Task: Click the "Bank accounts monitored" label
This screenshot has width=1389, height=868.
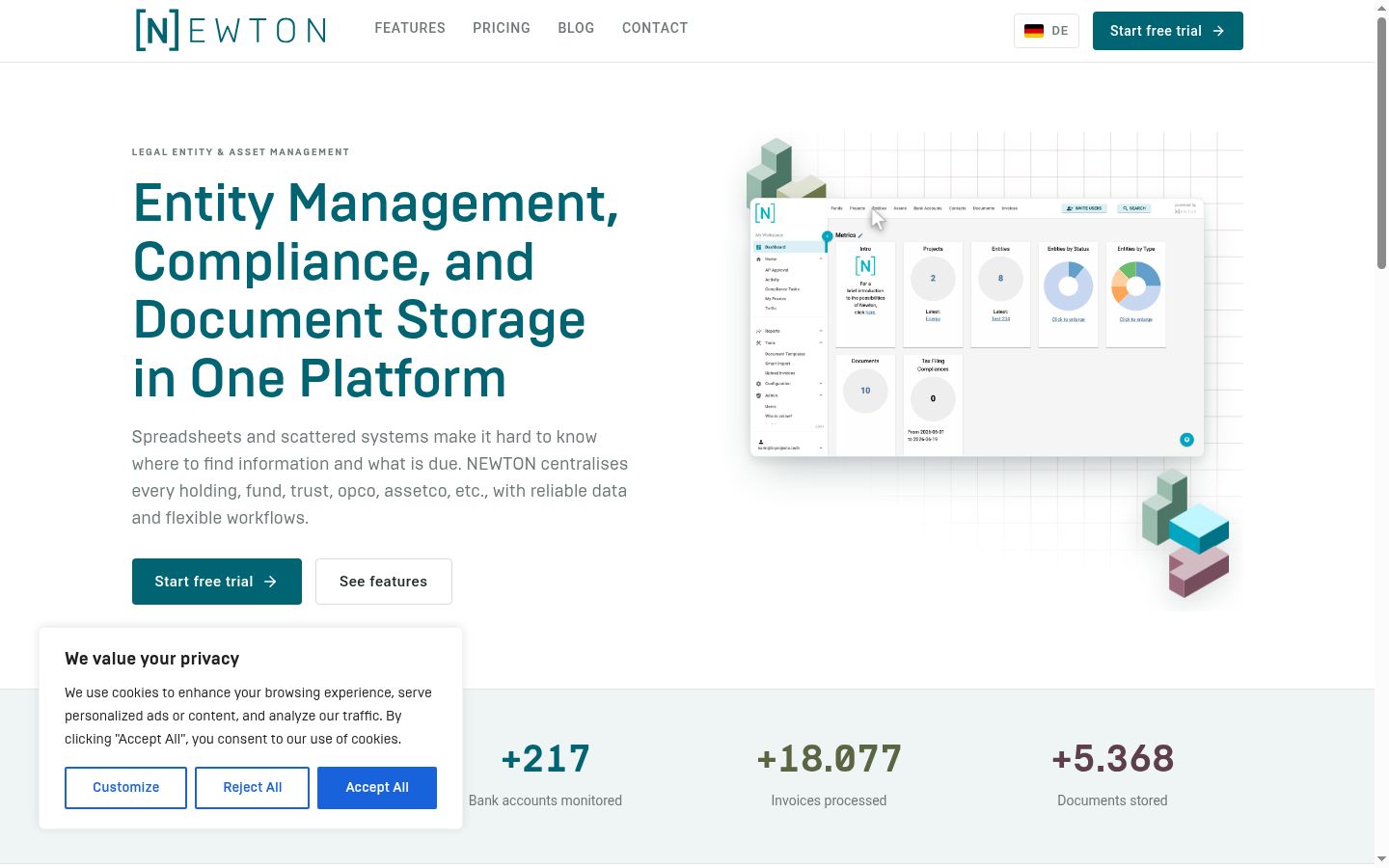Action: point(545,800)
